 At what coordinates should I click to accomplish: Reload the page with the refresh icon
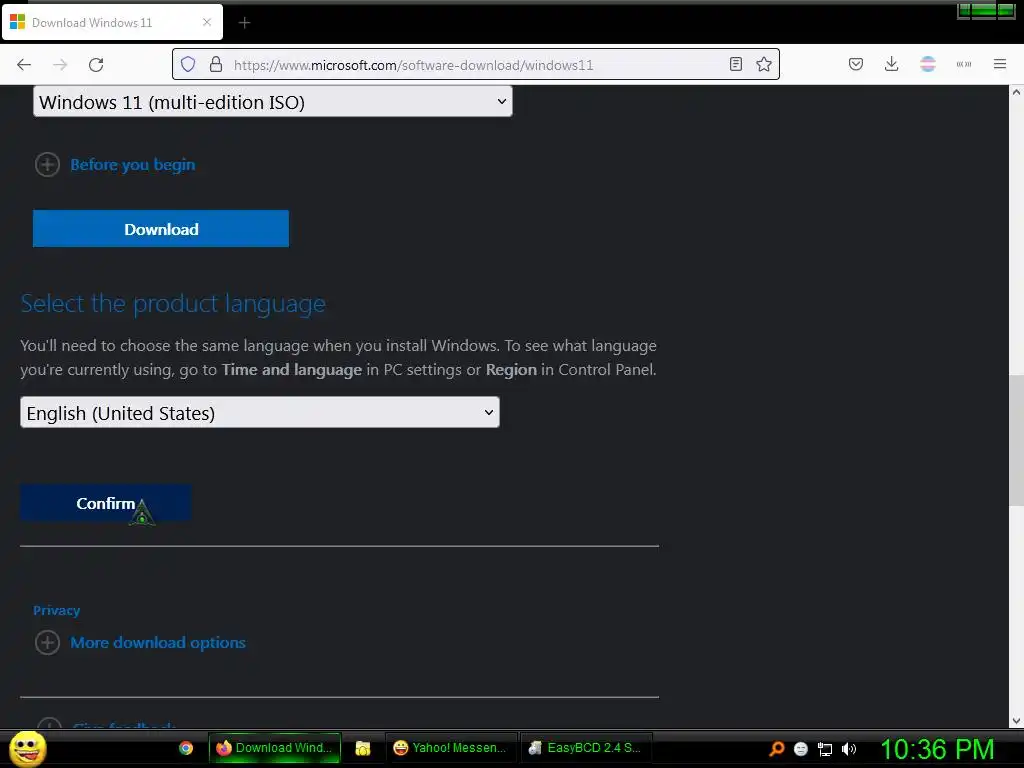point(96,64)
